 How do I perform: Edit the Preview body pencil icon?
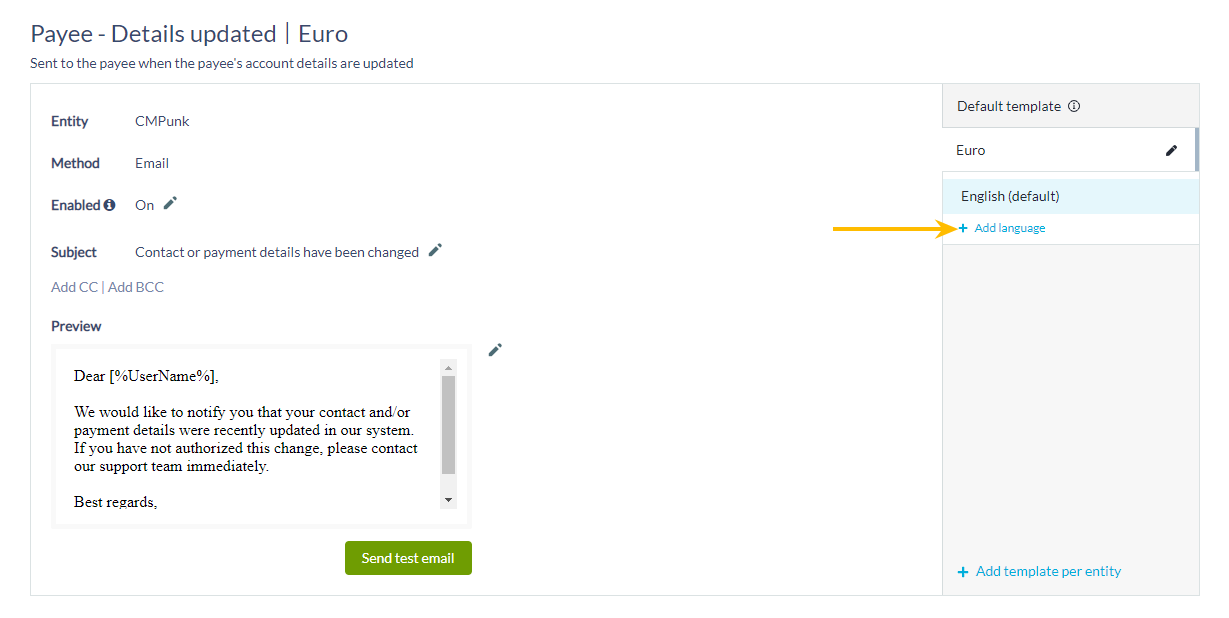(495, 350)
